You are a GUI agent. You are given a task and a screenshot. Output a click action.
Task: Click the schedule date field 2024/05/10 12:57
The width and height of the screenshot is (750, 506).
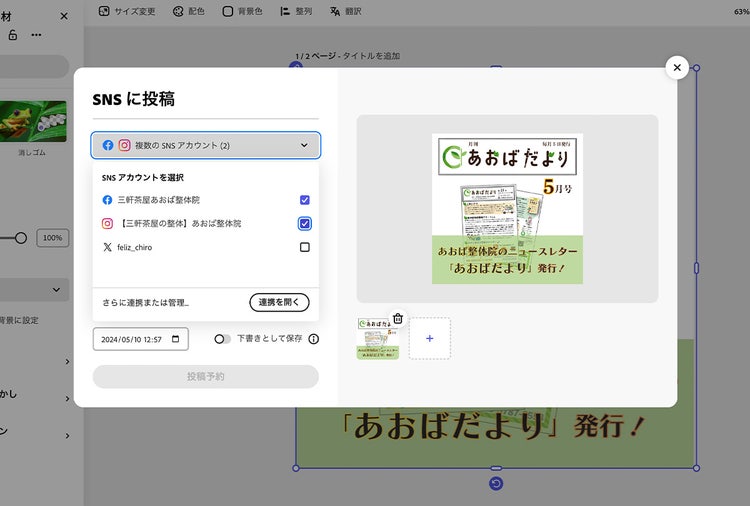click(141, 339)
